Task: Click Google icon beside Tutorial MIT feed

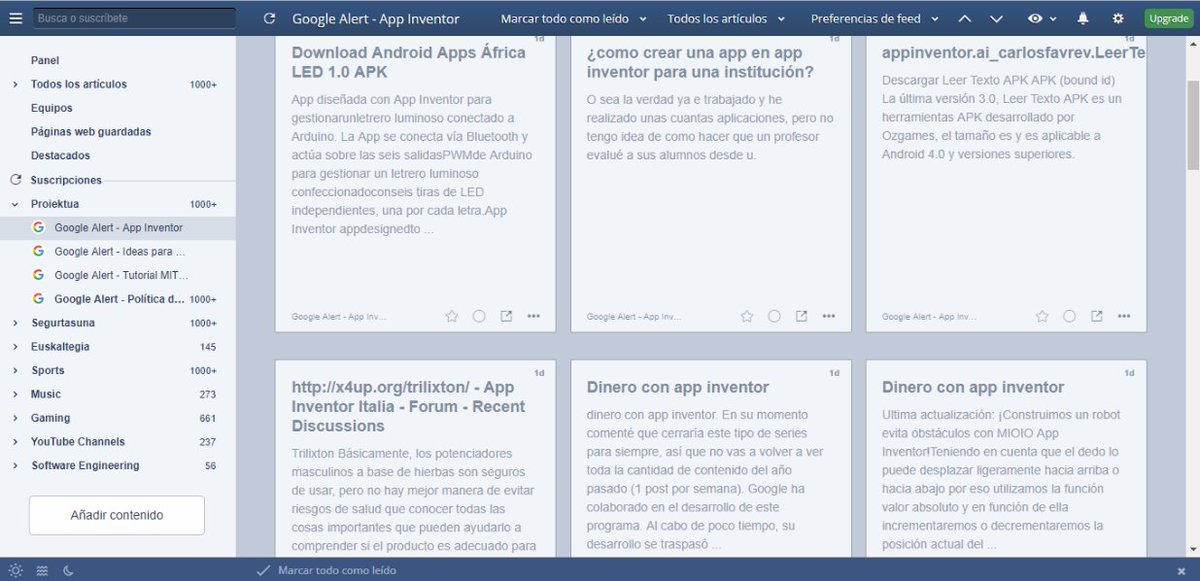Action: [x=38, y=275]
